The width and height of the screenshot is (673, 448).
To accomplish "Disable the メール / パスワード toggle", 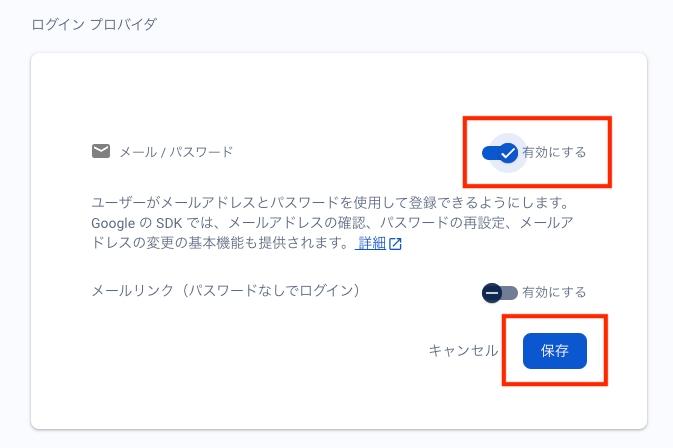I will 500,153.
